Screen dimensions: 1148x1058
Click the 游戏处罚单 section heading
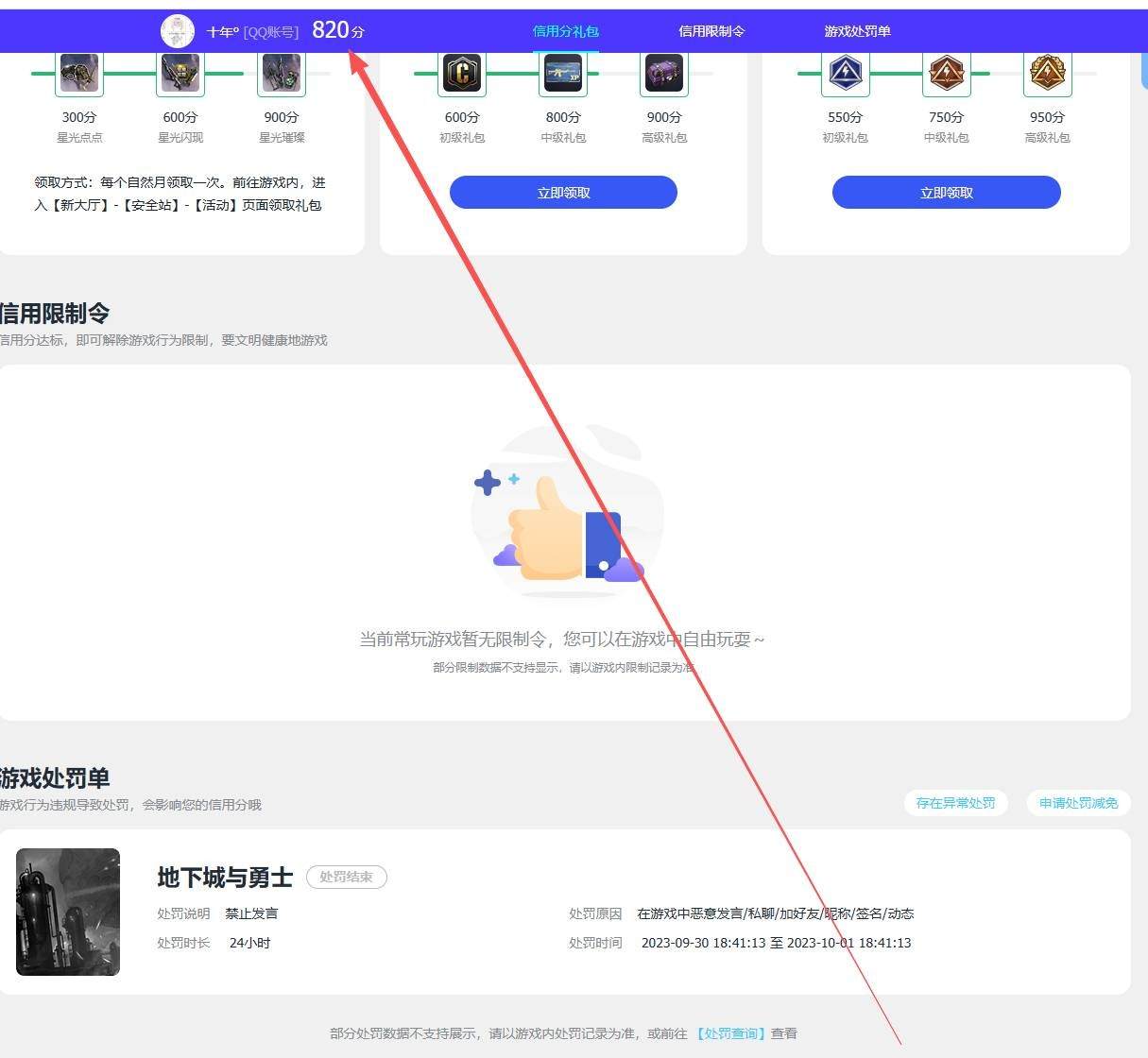point(55,778)
